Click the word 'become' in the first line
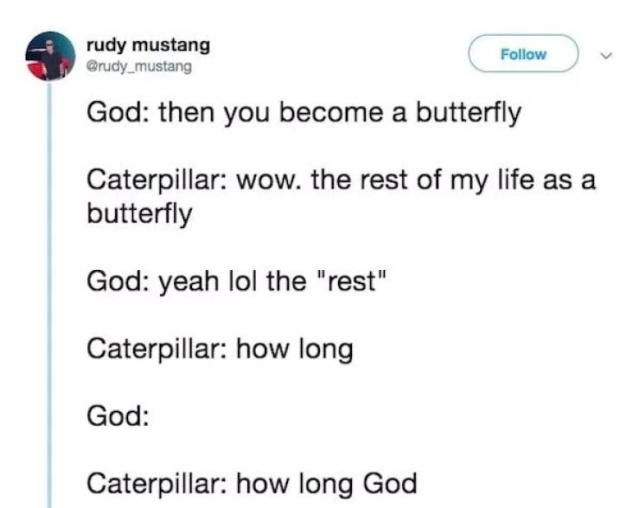This screenshot has width=640, height=508. tap(331, 113)
